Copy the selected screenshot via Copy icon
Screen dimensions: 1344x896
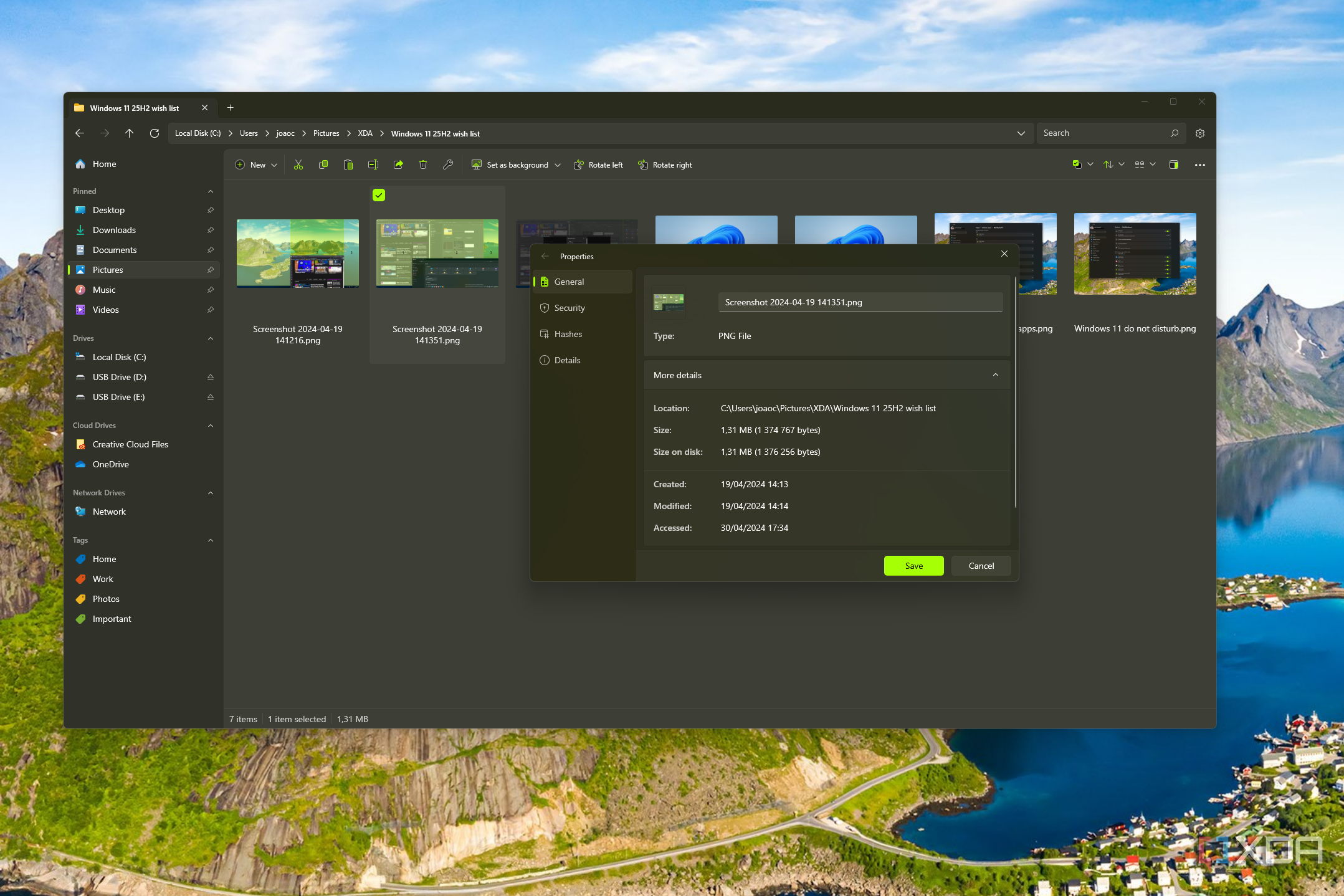pyautogui.click(x=323, y=164)
